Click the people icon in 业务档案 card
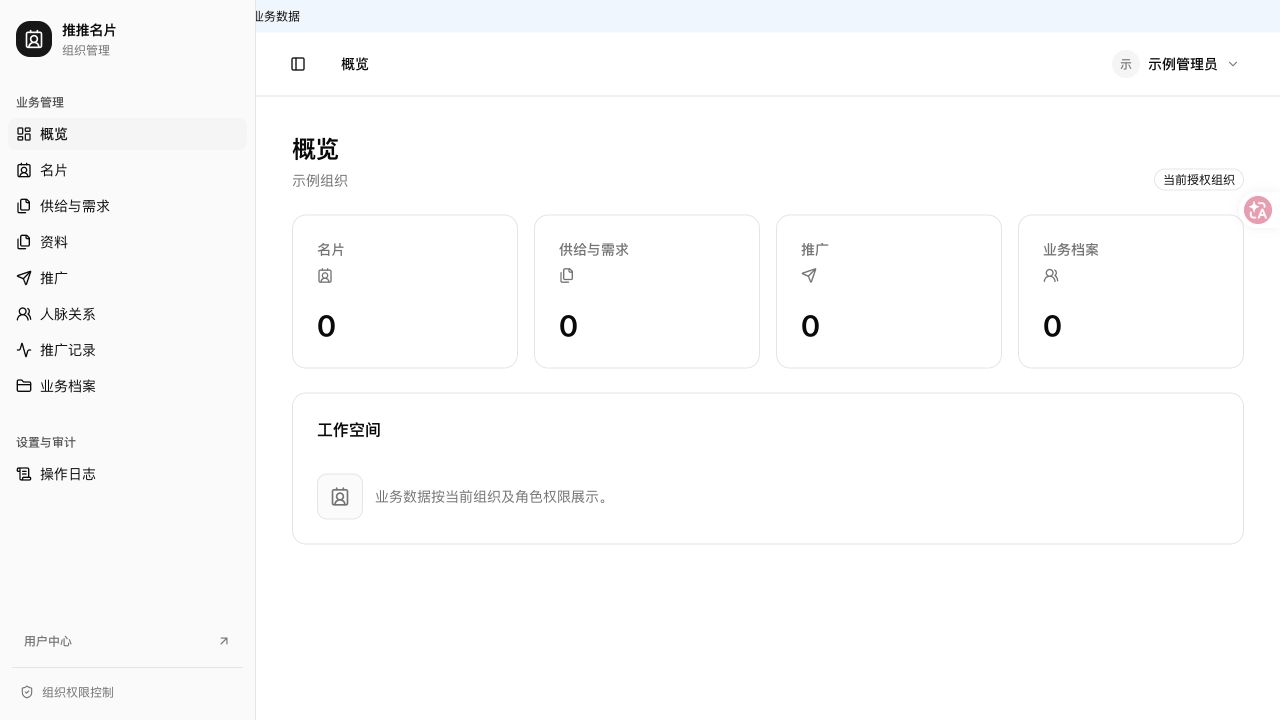This screenshot has height=720, width=1280. click(x=1051, y=276)
